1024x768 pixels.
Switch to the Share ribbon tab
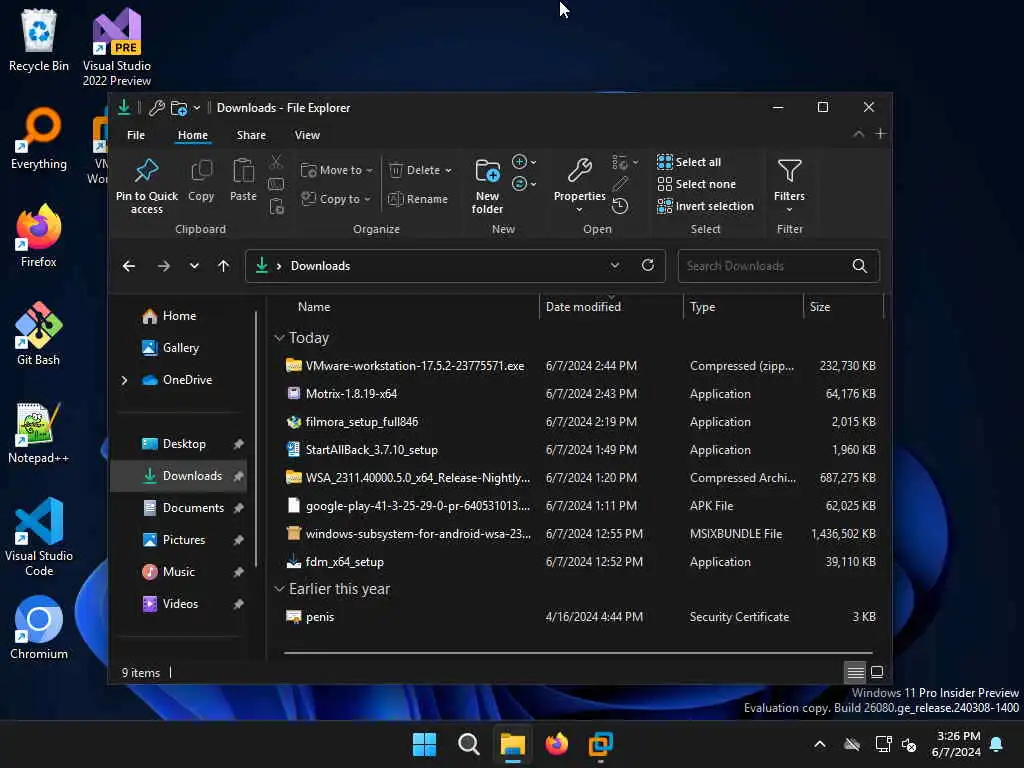click(251, 135)
